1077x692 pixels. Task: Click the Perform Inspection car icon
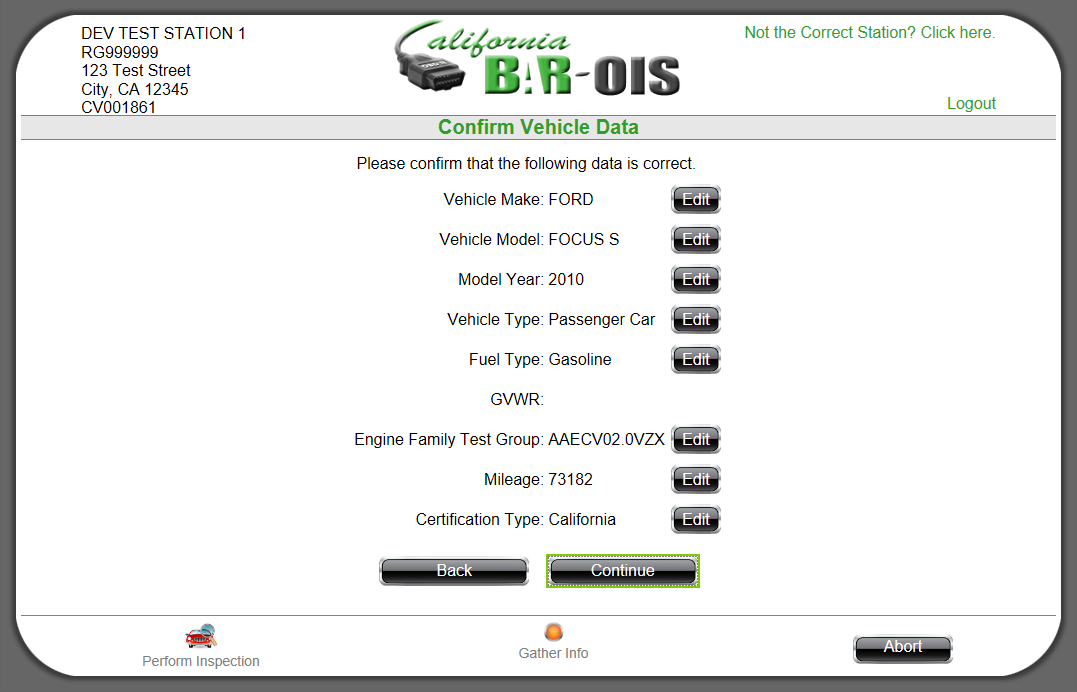[x=201, y=636]
